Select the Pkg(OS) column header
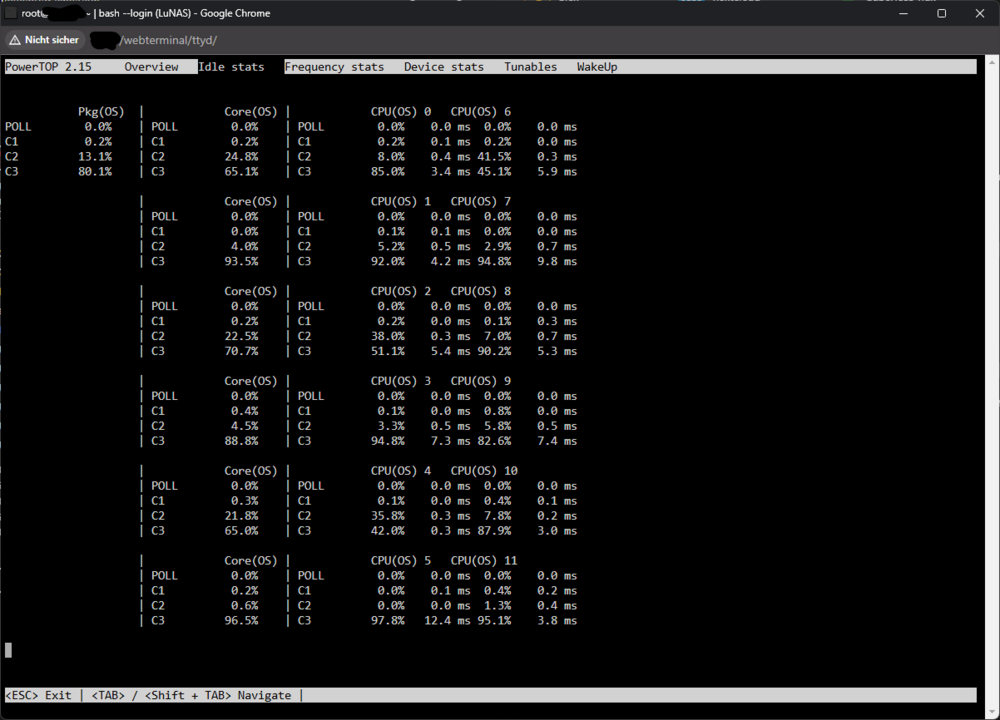Image resolution: width=1000 pixels, height=720 pixels. (x=101, y=112)
